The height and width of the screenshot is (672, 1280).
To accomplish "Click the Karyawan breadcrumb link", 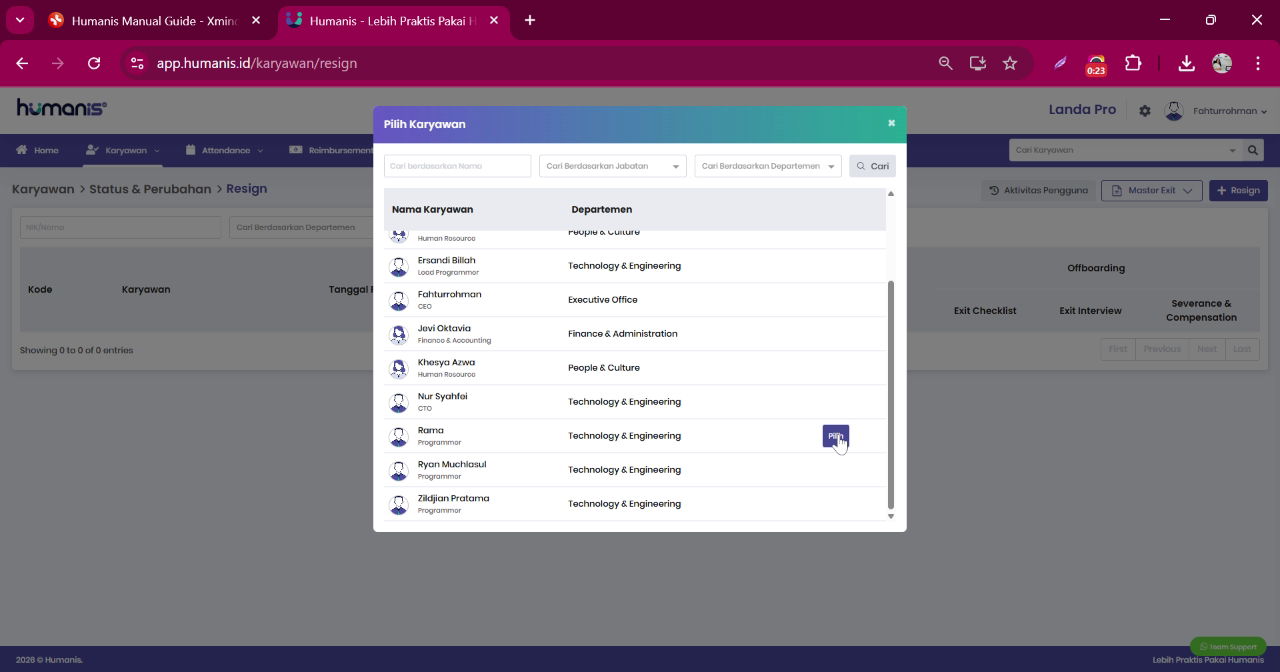I will (43, 189).
